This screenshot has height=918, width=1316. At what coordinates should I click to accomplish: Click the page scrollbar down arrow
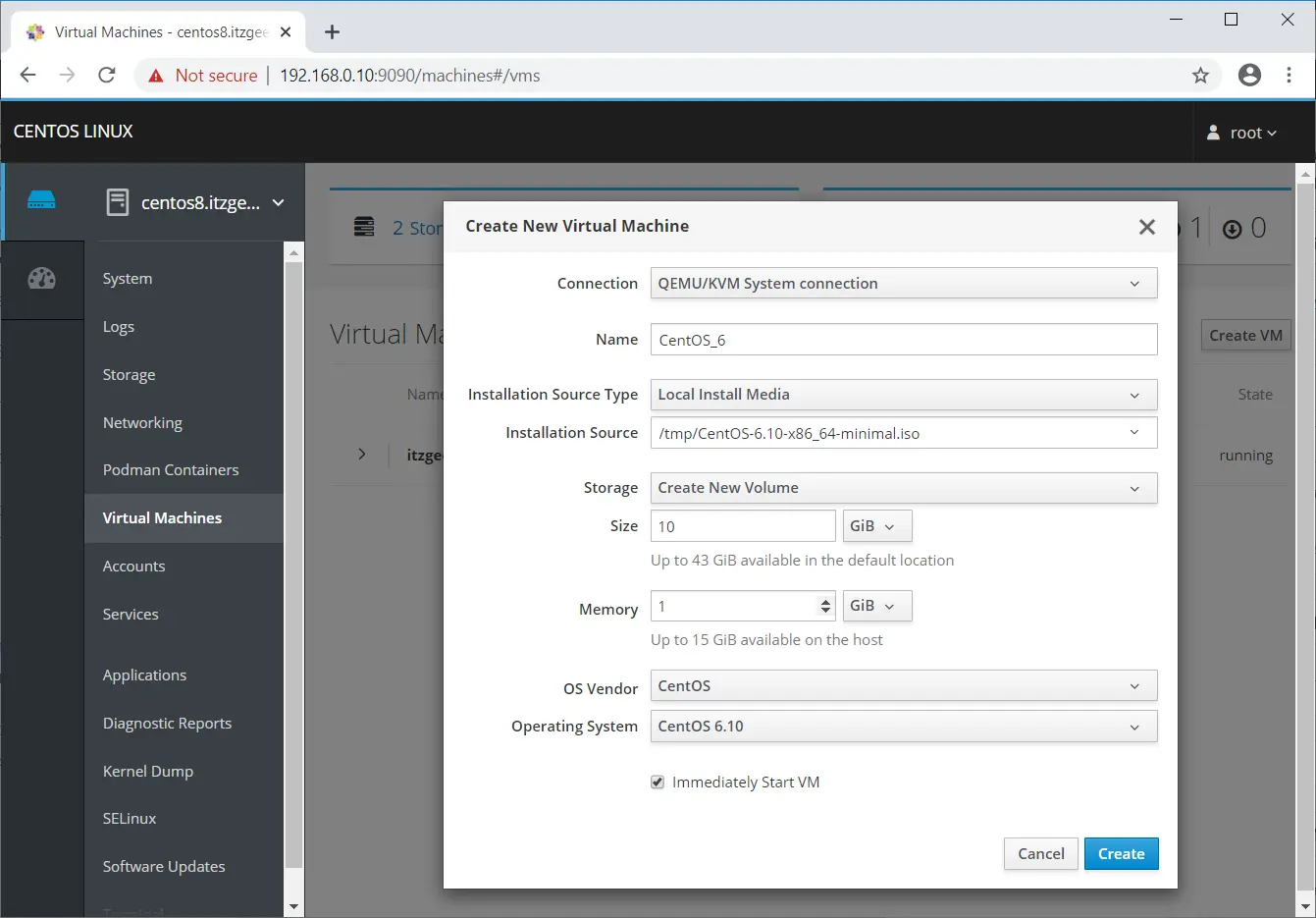pyautogui.click(x=1305, y=907)
